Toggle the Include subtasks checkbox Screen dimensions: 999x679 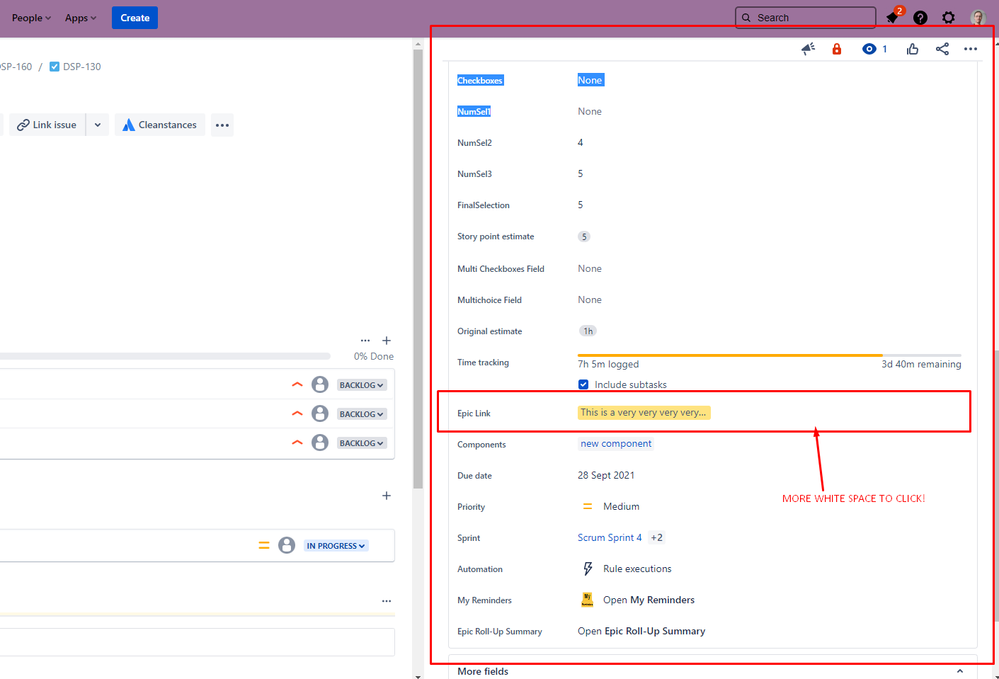583,384
